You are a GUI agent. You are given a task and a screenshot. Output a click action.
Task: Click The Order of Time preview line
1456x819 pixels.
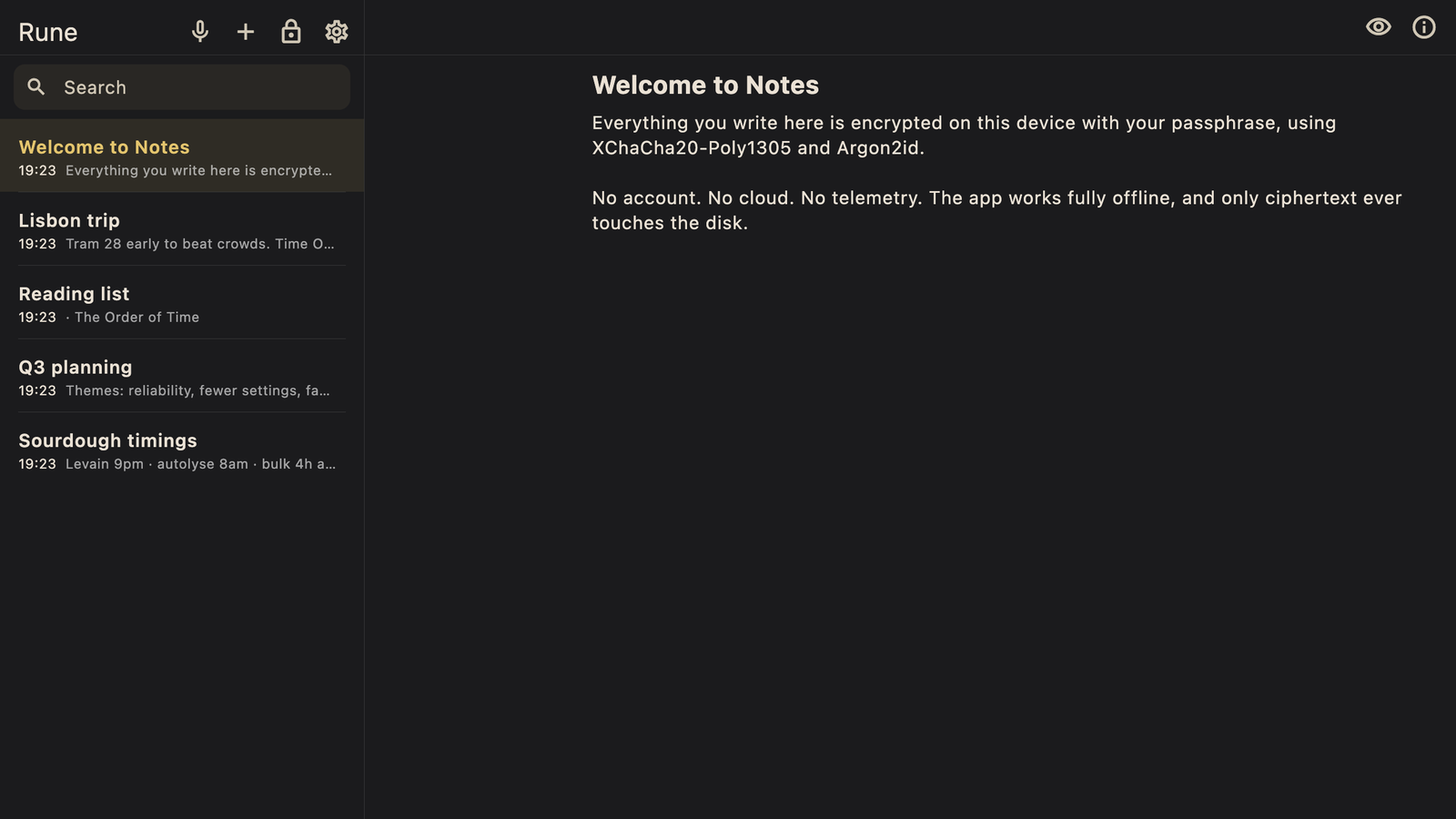pyautogui.click(x=133, y=318)
